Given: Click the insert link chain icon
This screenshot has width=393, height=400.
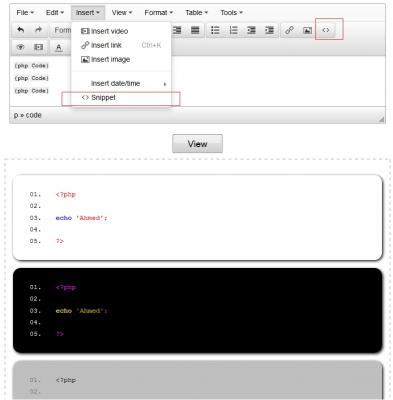Looking at the screenshot, I should pyautogui.click(x=289, y=30).
